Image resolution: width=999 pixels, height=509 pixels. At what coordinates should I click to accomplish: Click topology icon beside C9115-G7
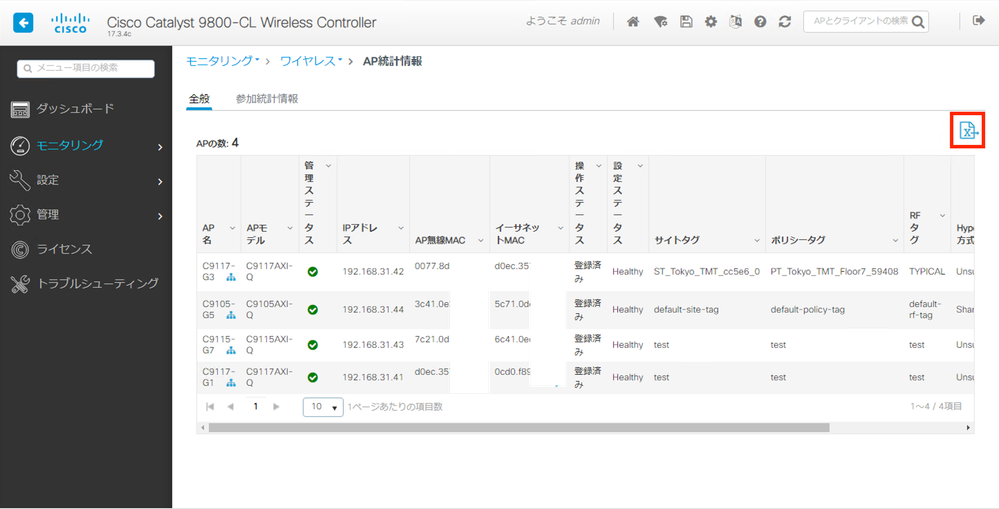[231, 350]
